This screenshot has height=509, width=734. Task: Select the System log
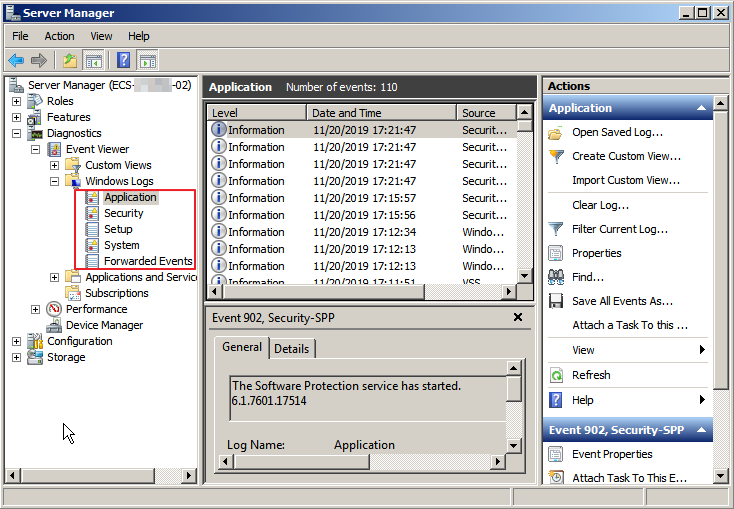pyautogui.click(x=121, y=245)
